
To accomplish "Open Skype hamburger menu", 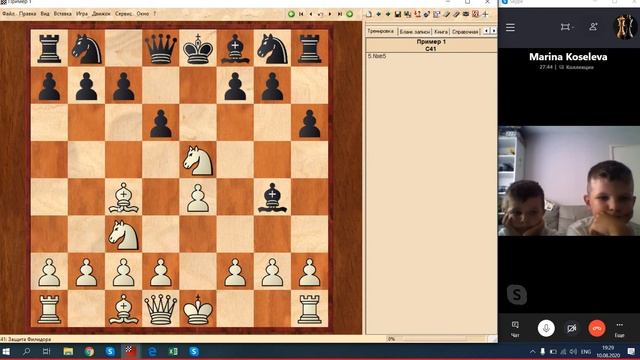I will point(510,27).
